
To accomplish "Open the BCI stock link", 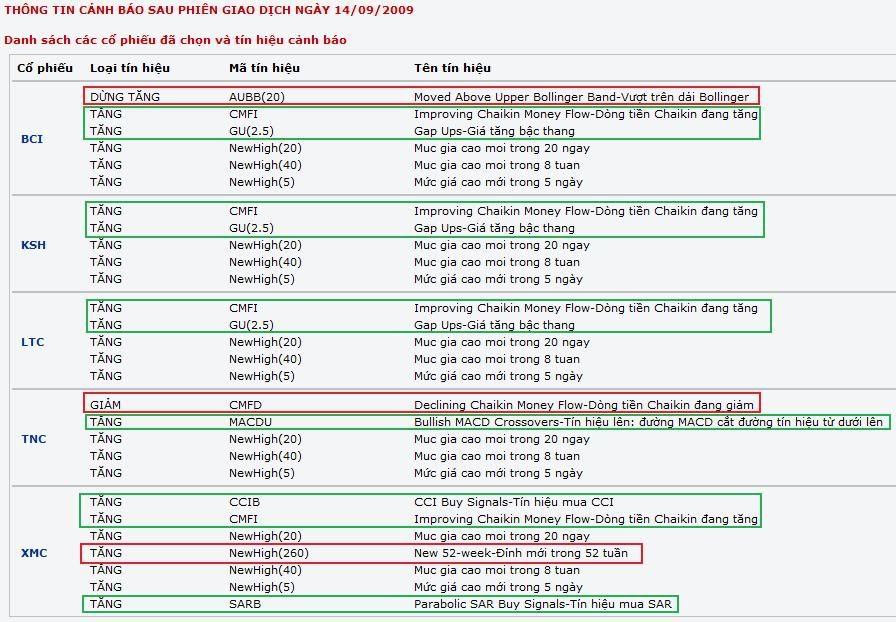I will pos(32,139).
